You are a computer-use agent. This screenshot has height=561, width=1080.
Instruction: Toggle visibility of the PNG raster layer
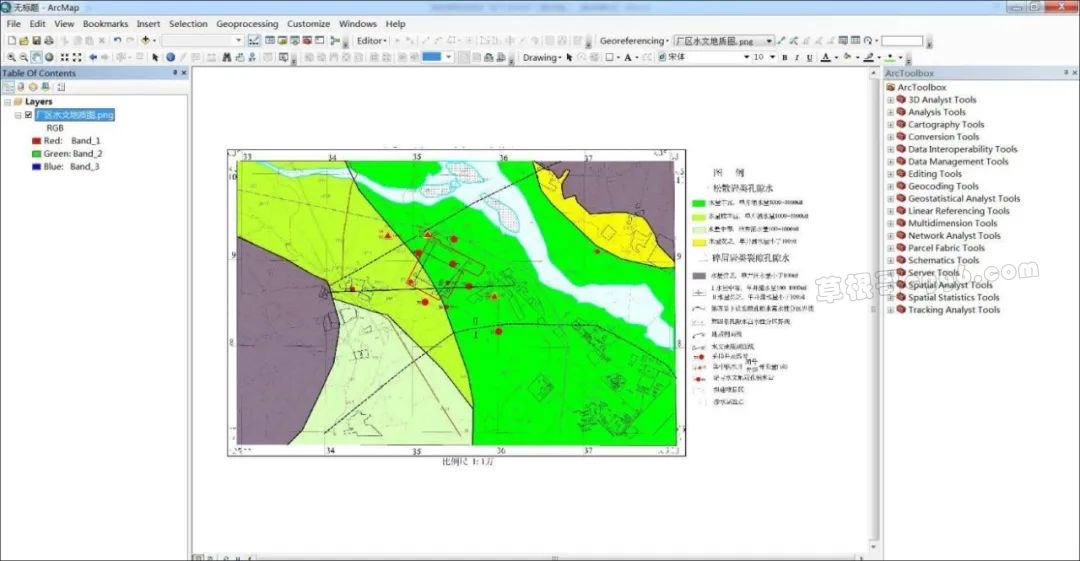pos(28,115)
